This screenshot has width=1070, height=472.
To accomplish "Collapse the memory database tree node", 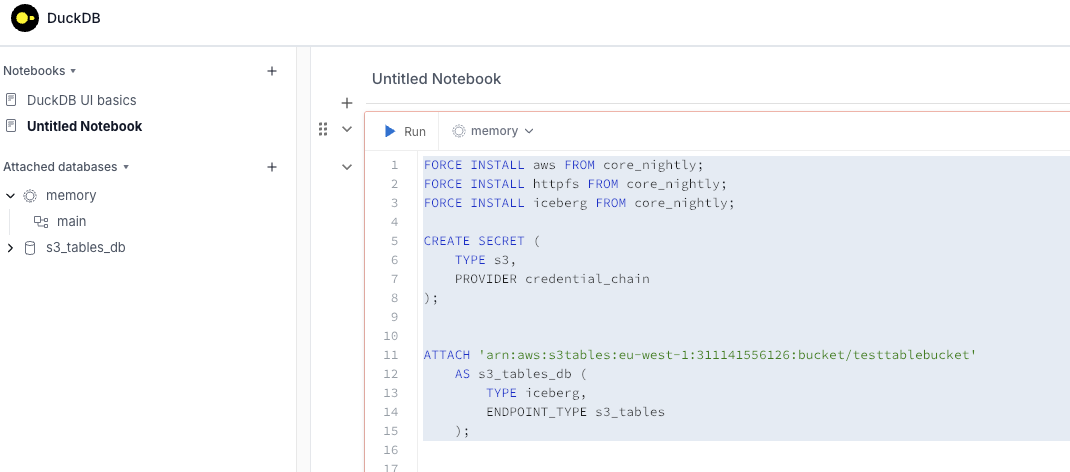I will point(10,196).
